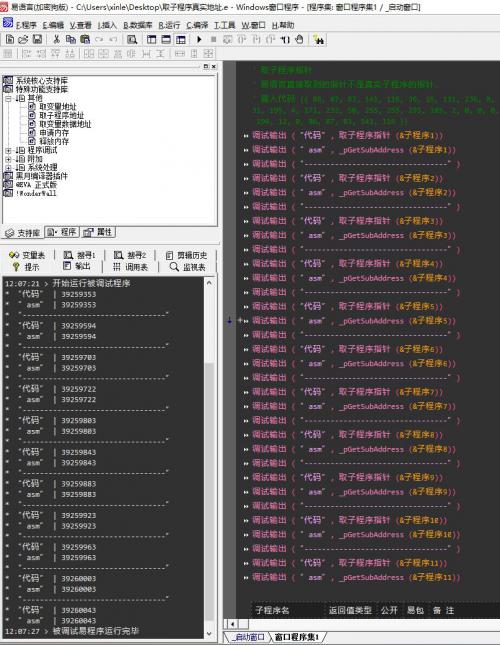Click the Save floppy disk icon
Image resolution: width=500 pixels, height=645 pixels.
point(37,39)
